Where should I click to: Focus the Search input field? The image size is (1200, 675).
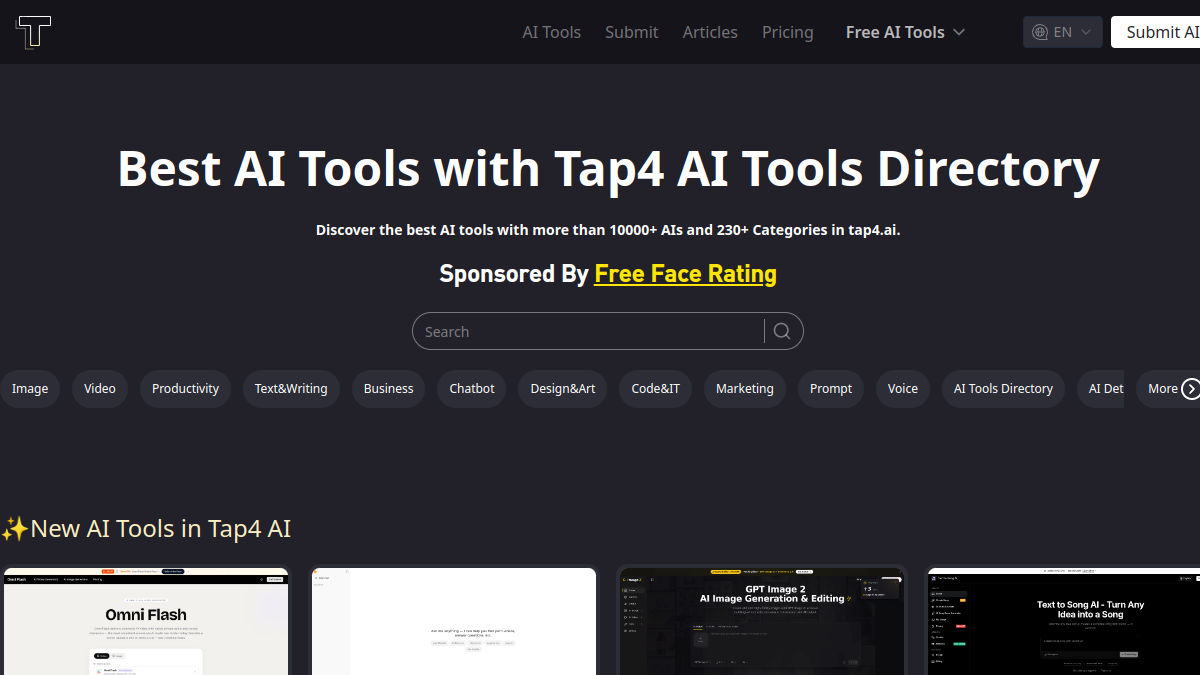point(590,331)
